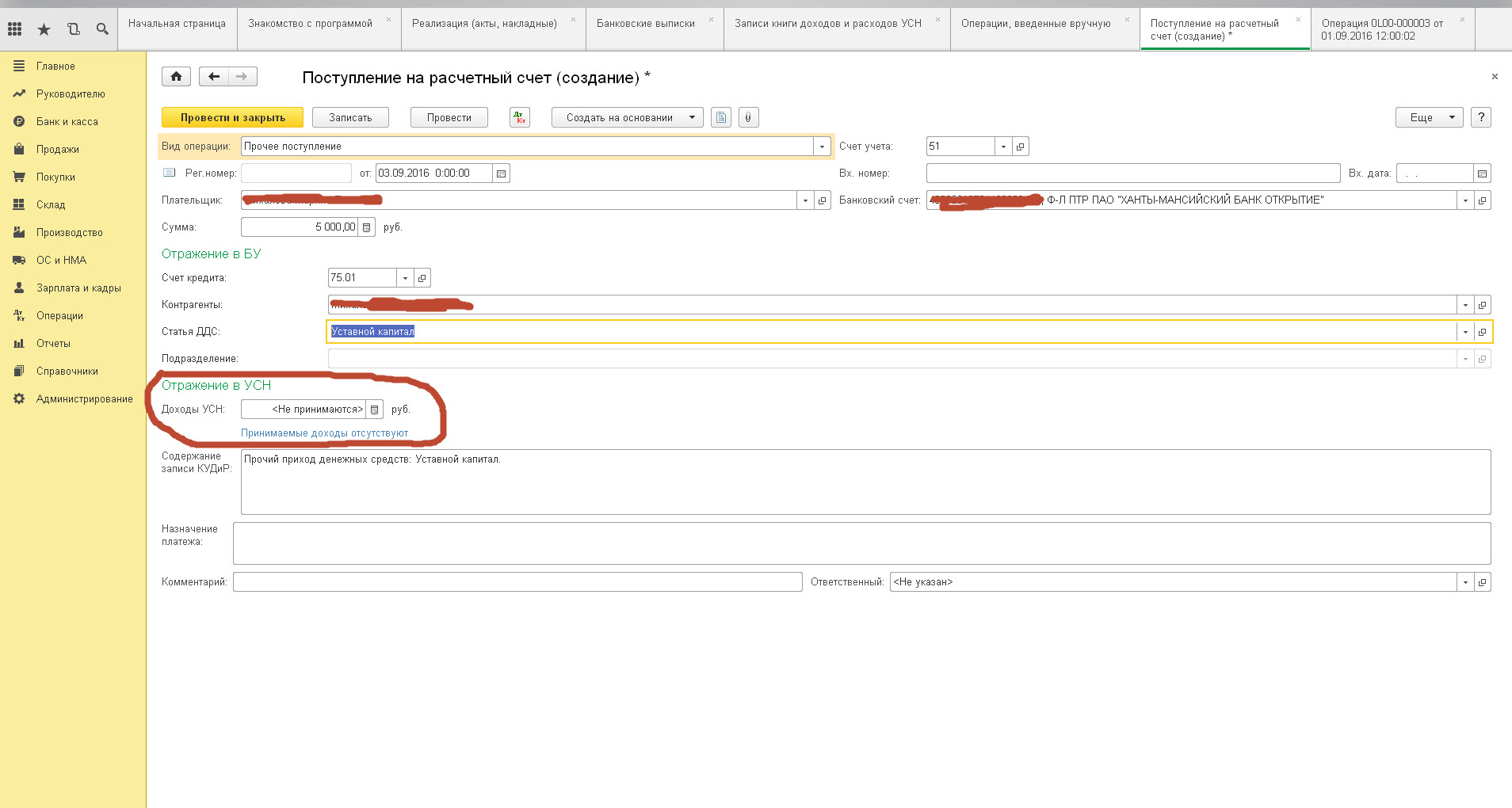Click the Комментарий input field

(x=517, y=582)
